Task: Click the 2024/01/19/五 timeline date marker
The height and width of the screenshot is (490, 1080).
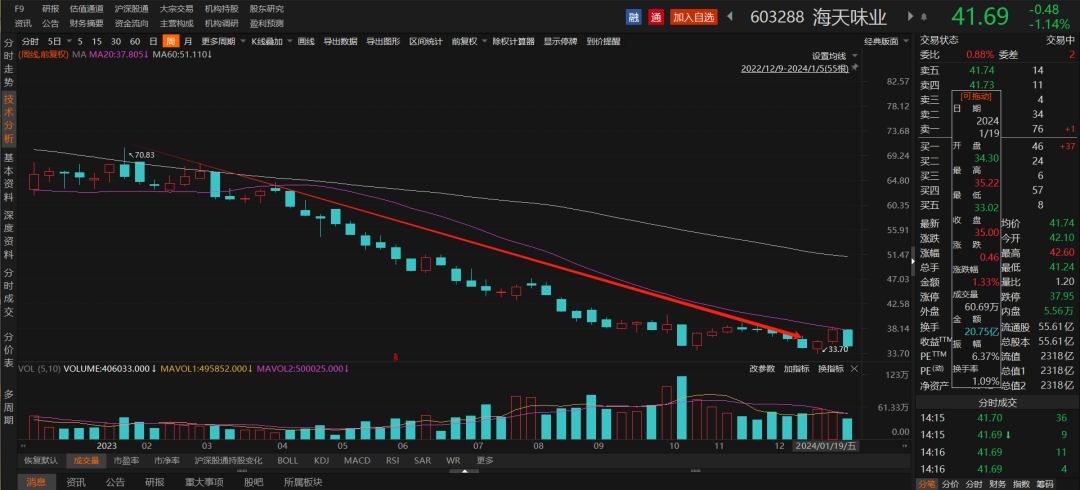Action: click(826, 446)
